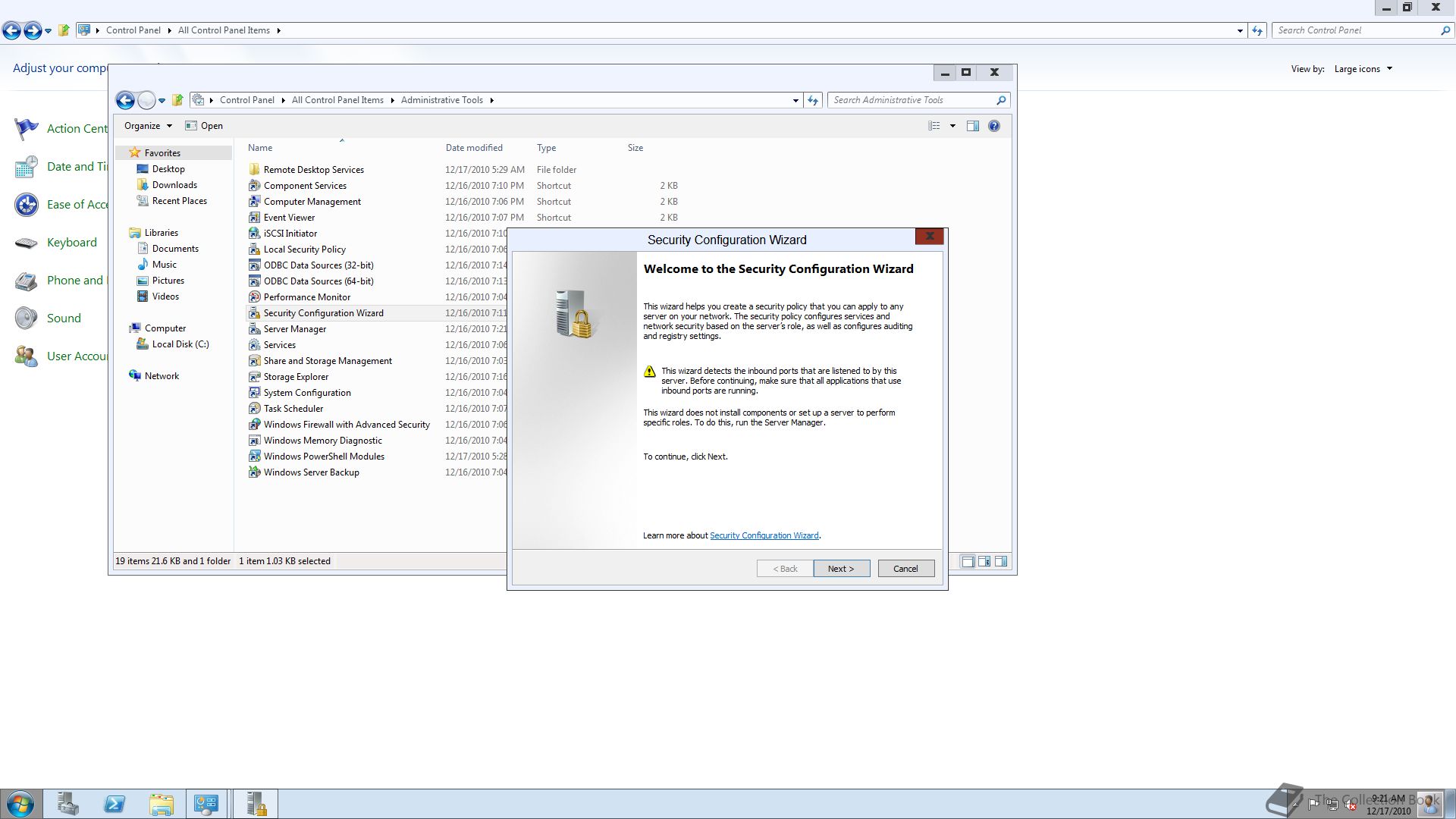Select ODBC Data Sources (64-bit) icon
This screenshot has width=1456, height=819.
(255, 281)
